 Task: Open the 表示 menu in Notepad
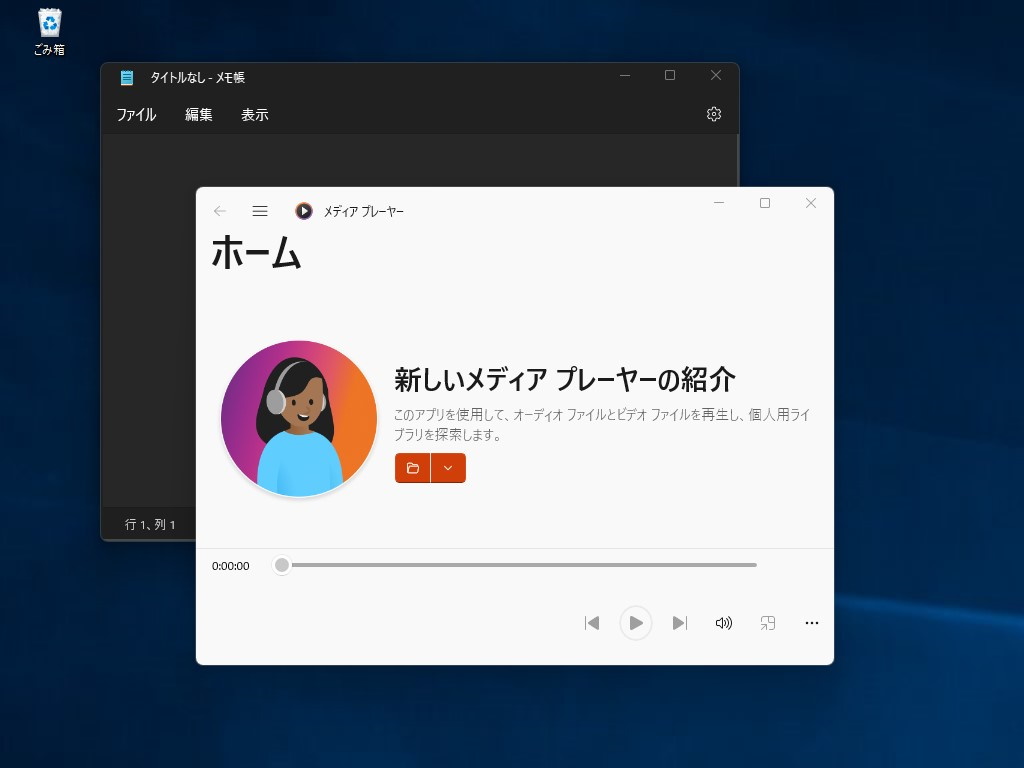point(254,114)
